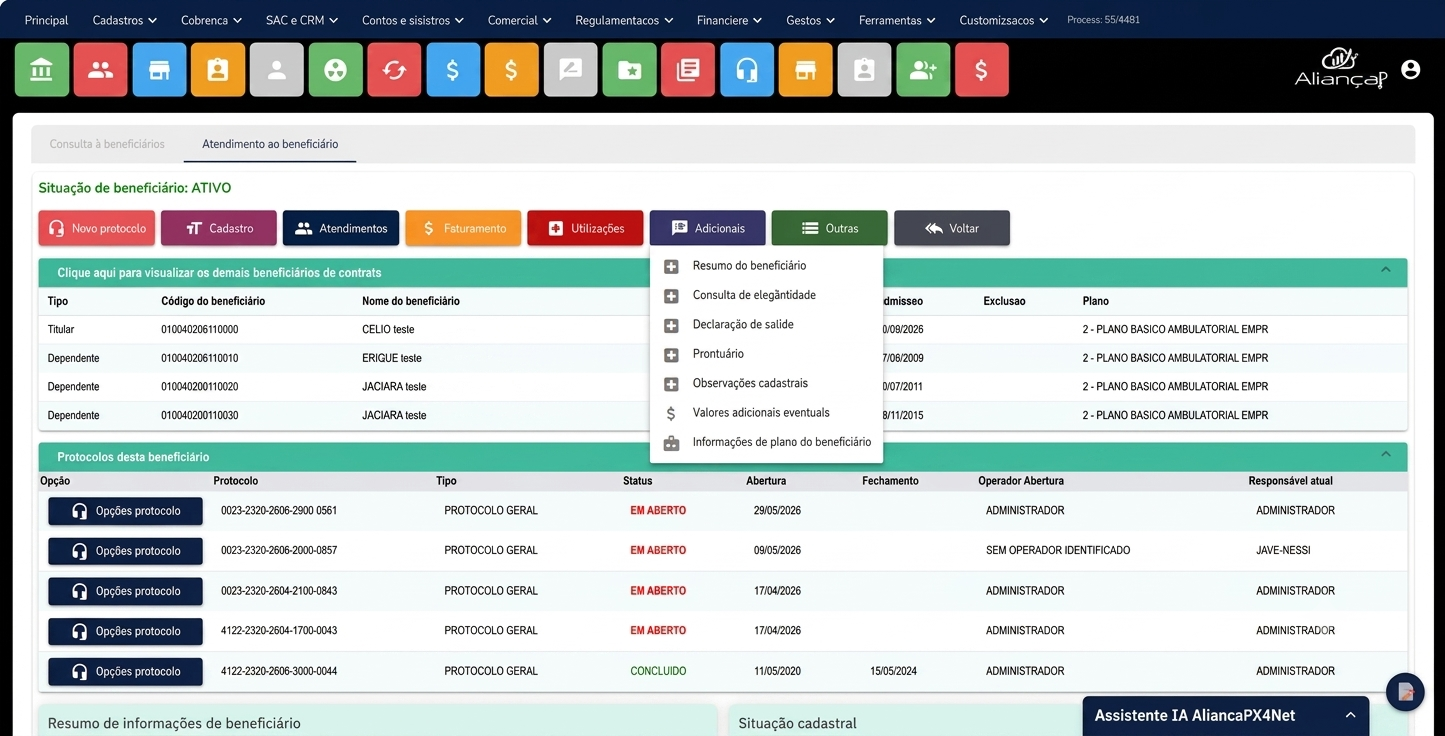Click the CONCLUIDO status cell
The width and height of the screenshot is (1445, 736).
coord(658,671)
